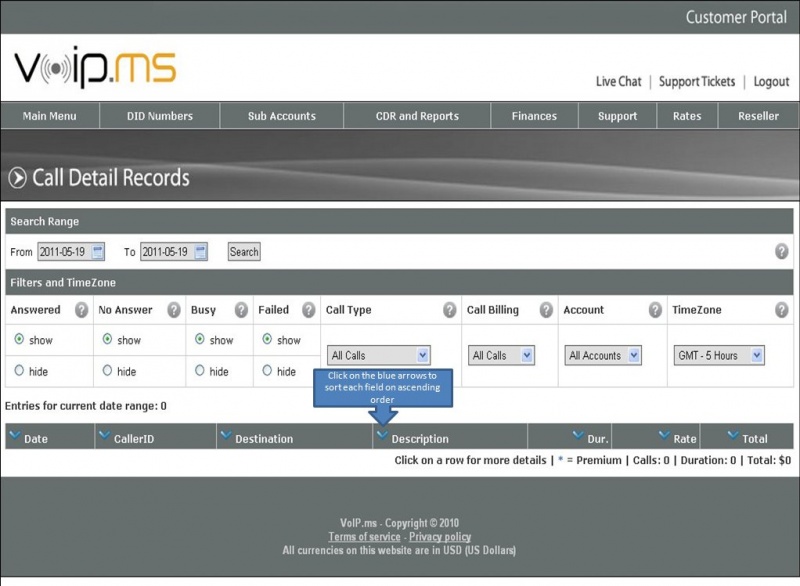Image resolution: width=800 pixels, height=586 pixels.
Task: Open the Privacy policy link
Action: [440, 537]
